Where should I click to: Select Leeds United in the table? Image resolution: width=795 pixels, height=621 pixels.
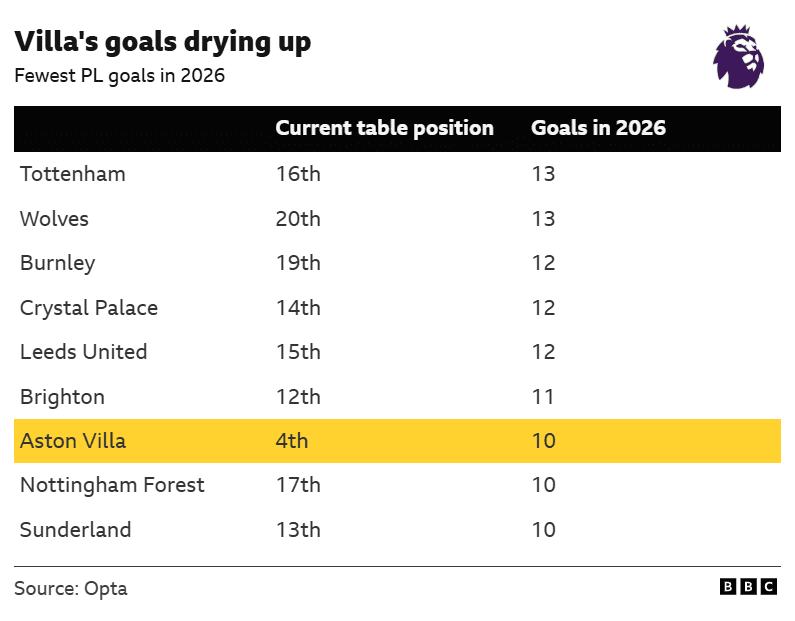(x=83, y=352)
